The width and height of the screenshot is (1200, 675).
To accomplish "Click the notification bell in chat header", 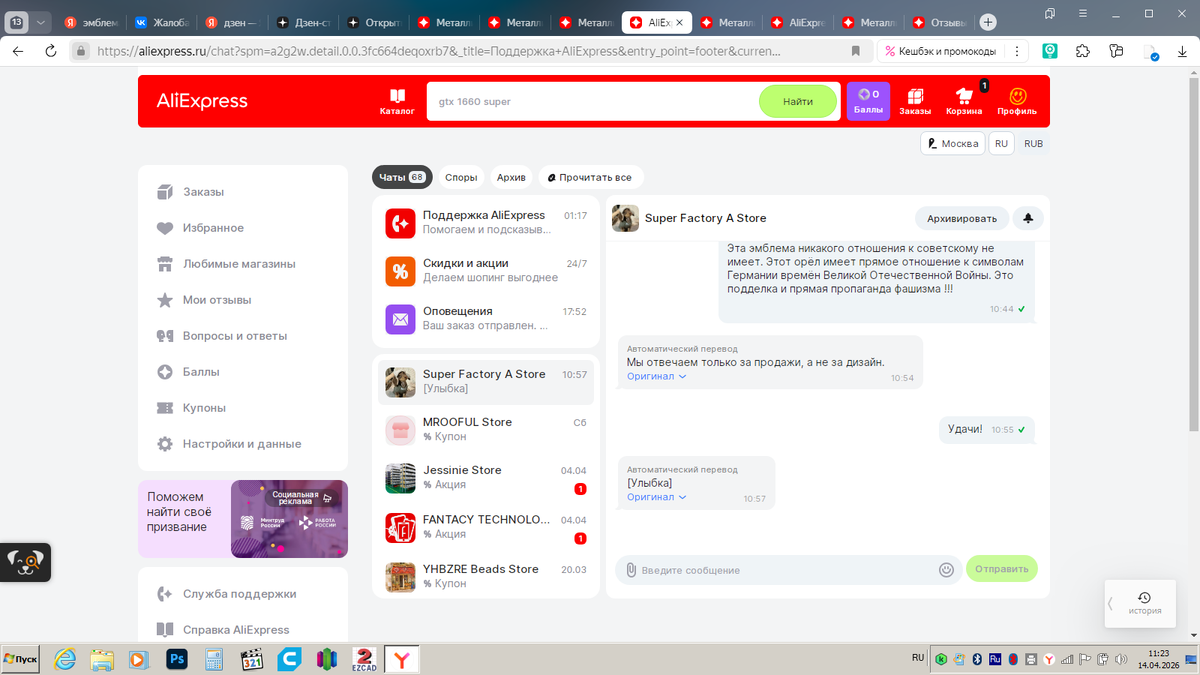I will [1028, 218].
